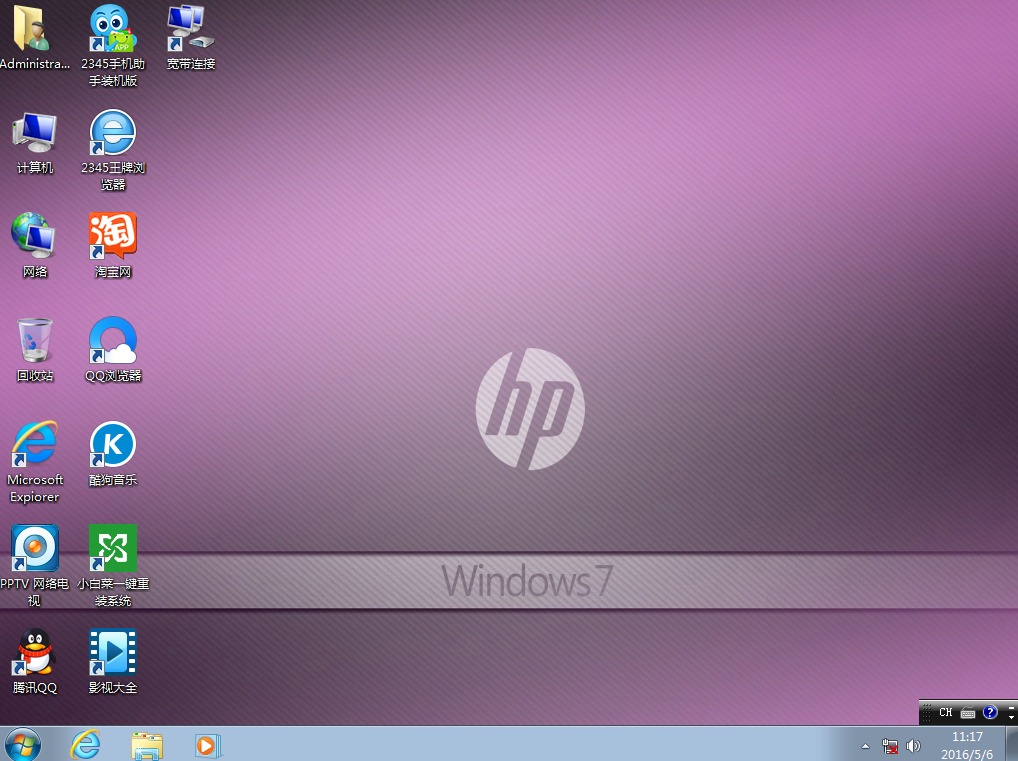Launch QQ浏览器 browser shortcut
This screenshot has height=761, width=1018.
(113, 349)
